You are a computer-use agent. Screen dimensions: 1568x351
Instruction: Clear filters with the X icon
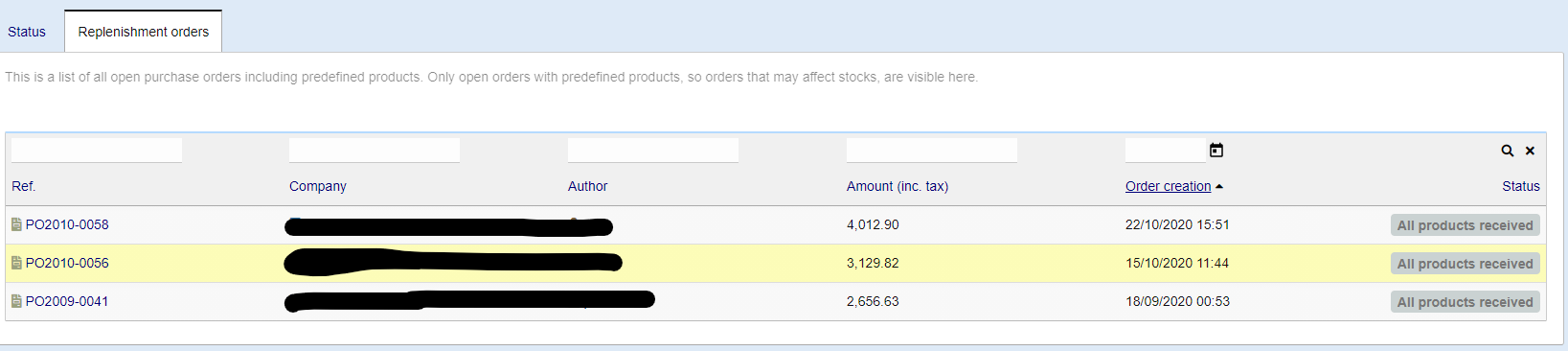pos(1530,151)
